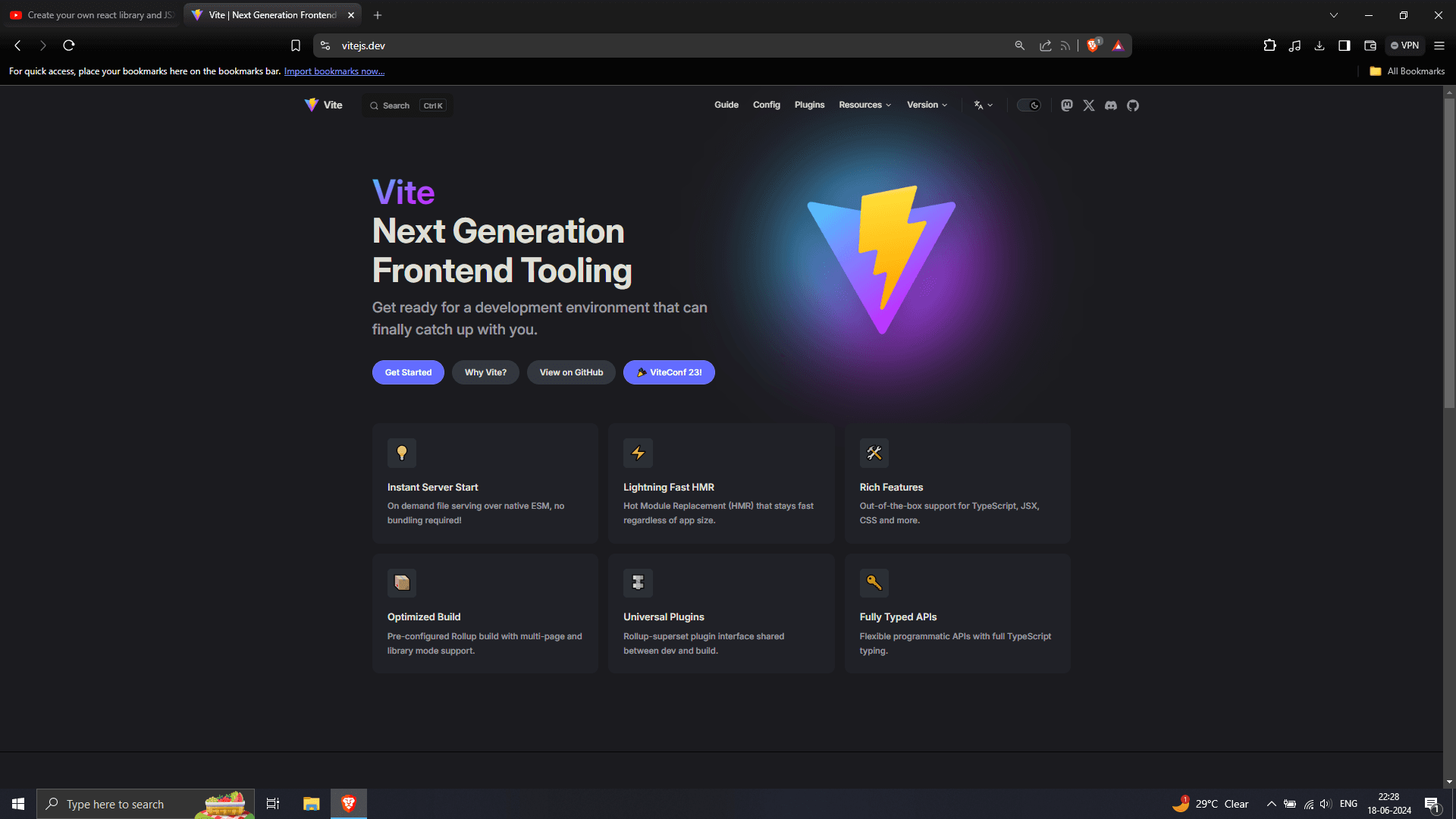Toggle the Brave VPN button
Viewport: 1456px width, 819px height.
point(1404,45)
